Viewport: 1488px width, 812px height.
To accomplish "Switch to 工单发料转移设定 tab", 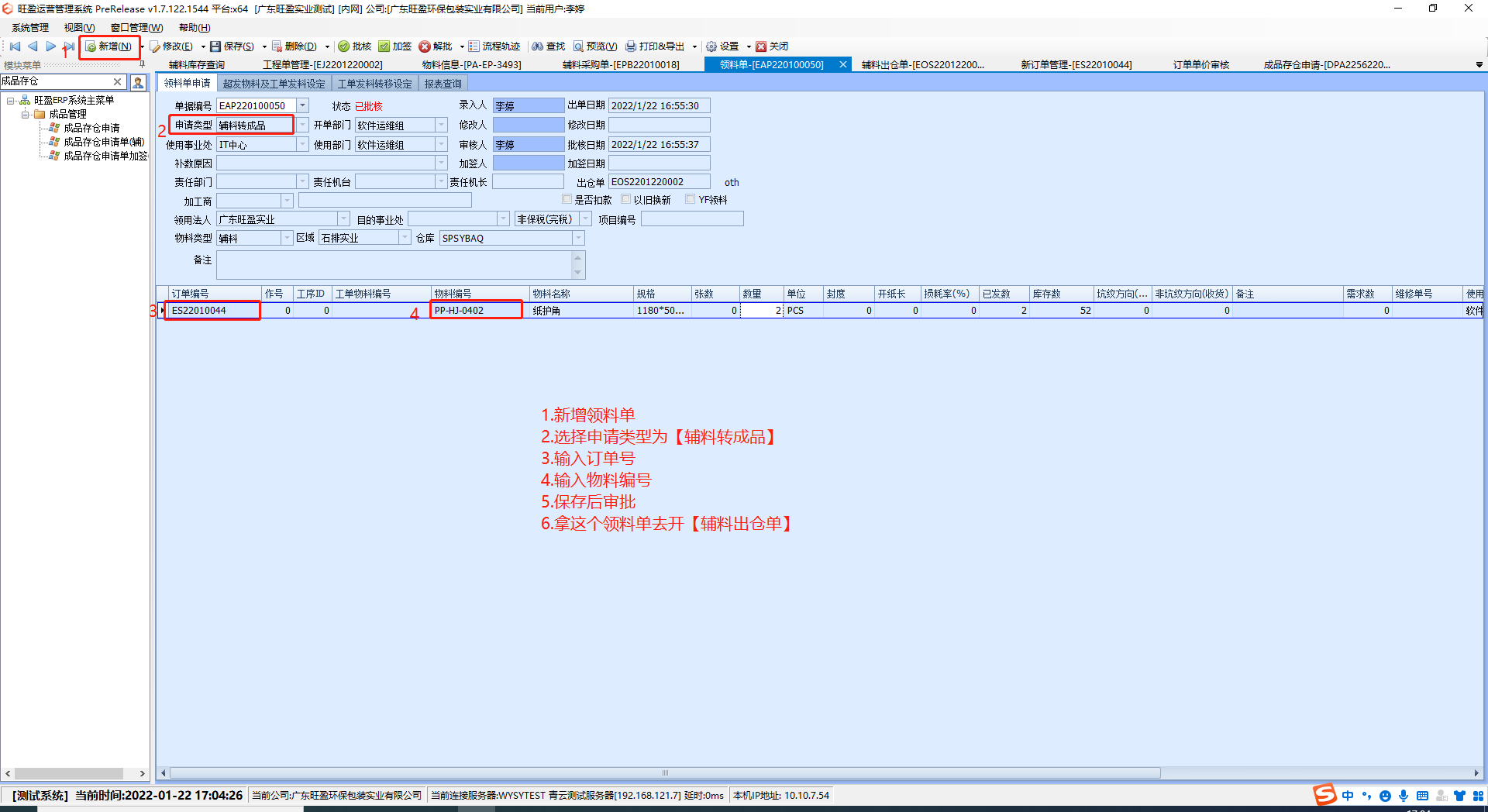I will (375, 84).
